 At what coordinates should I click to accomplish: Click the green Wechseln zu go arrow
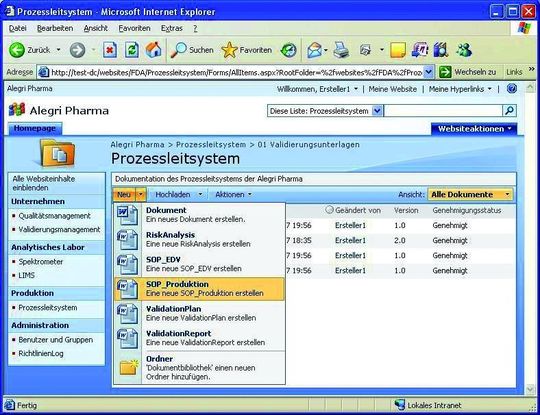[445, 72]
